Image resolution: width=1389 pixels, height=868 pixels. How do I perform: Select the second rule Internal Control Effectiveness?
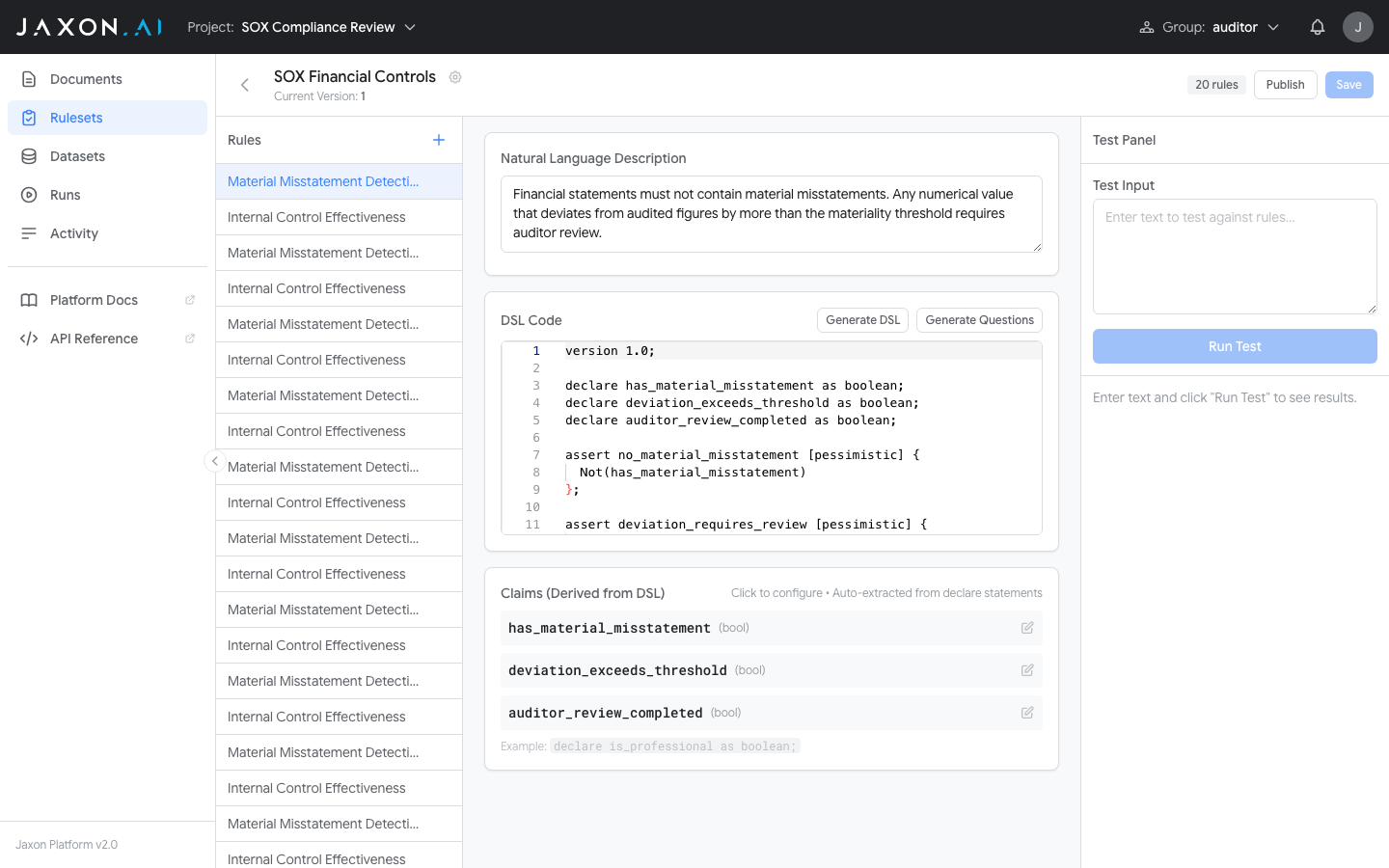(316, 217)
